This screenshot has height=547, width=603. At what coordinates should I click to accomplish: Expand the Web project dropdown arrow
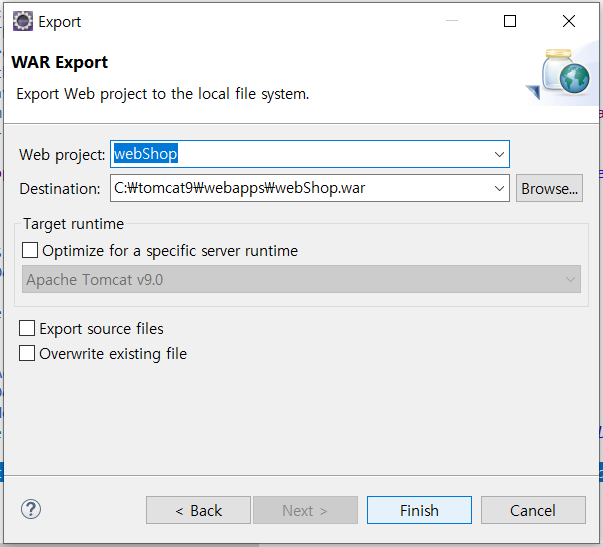click(x=499, y=154)
